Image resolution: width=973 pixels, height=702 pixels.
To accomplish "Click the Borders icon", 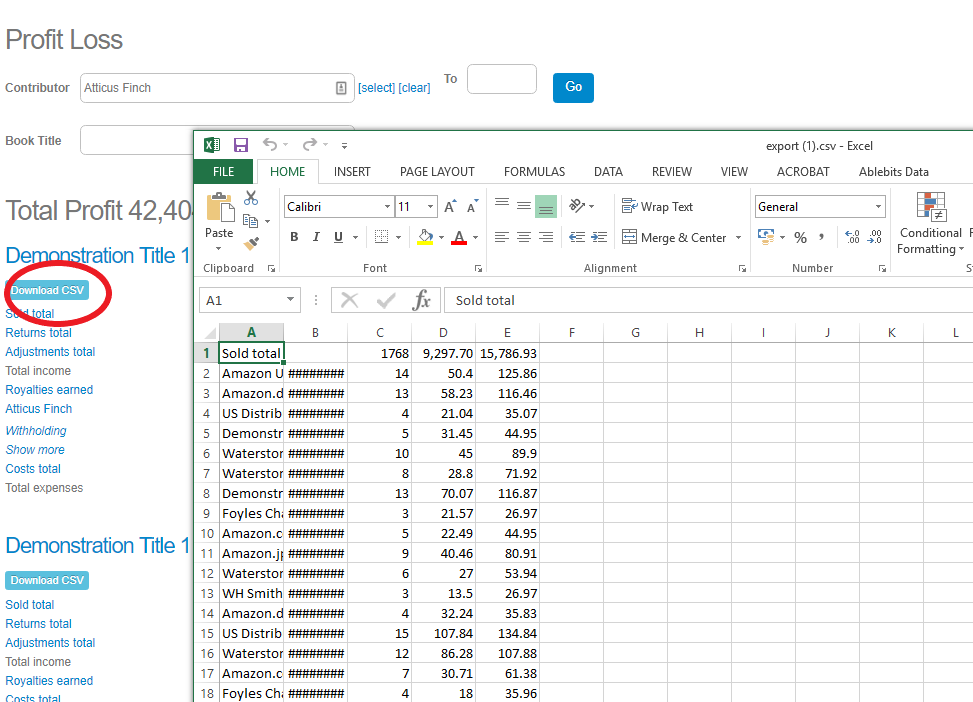I will pos(382,237).
